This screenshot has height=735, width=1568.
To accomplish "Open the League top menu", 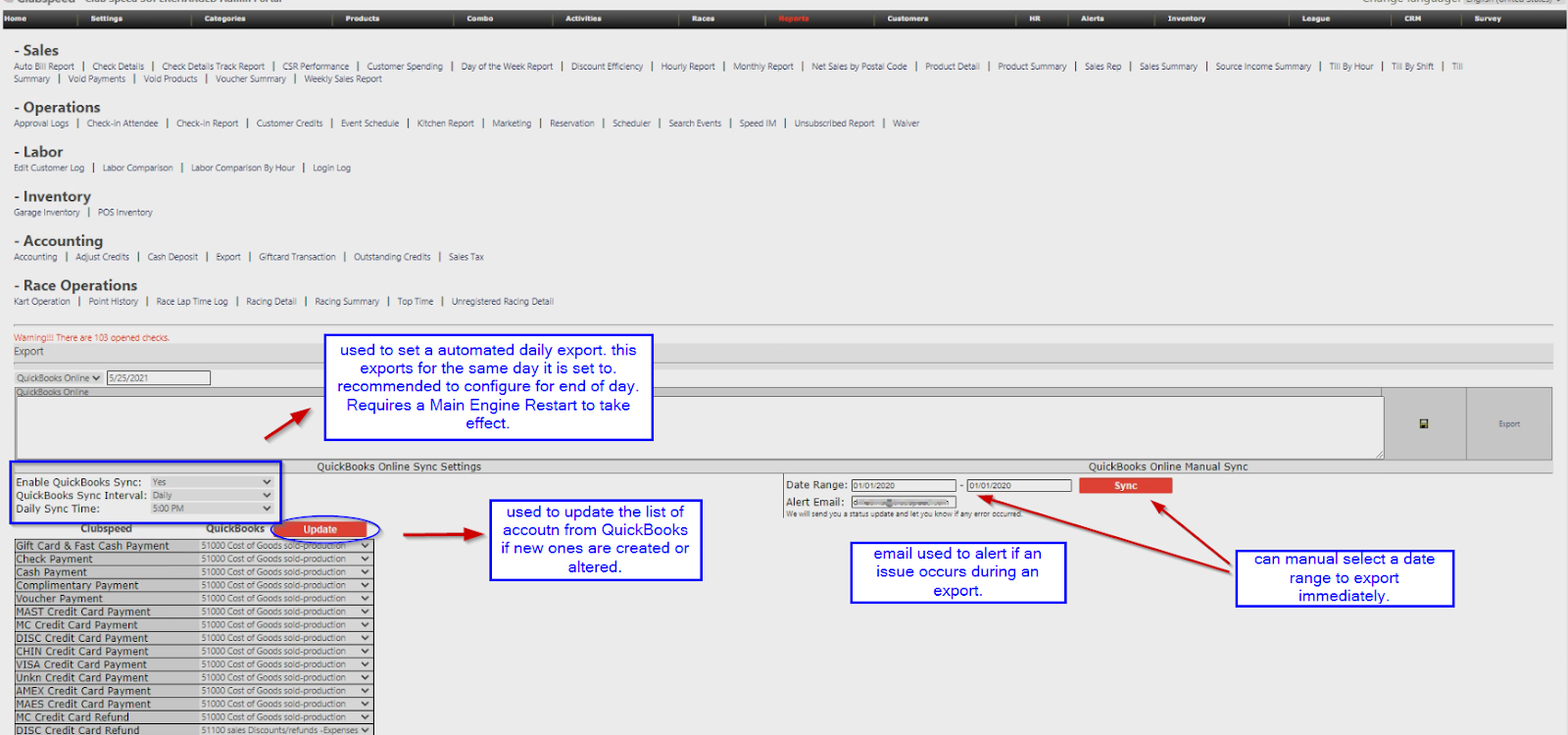I will pos(1316,19).
